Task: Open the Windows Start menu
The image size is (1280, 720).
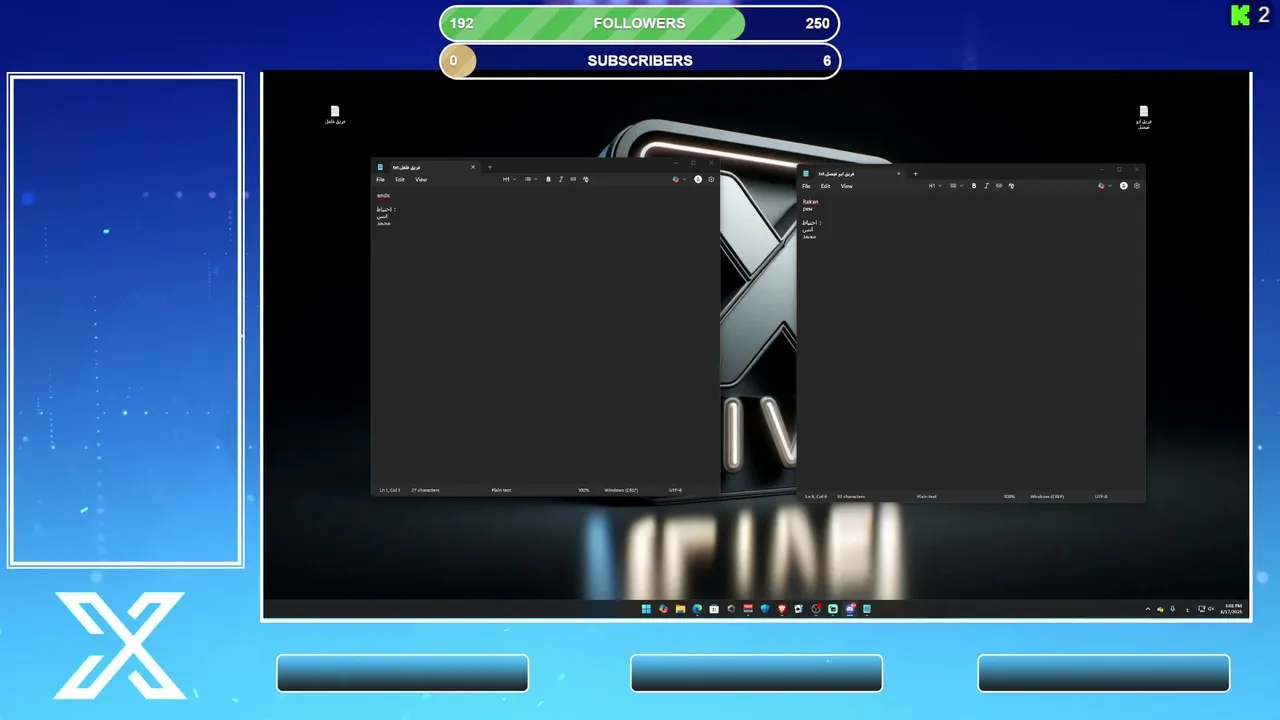Action: (x=646, y=608)
